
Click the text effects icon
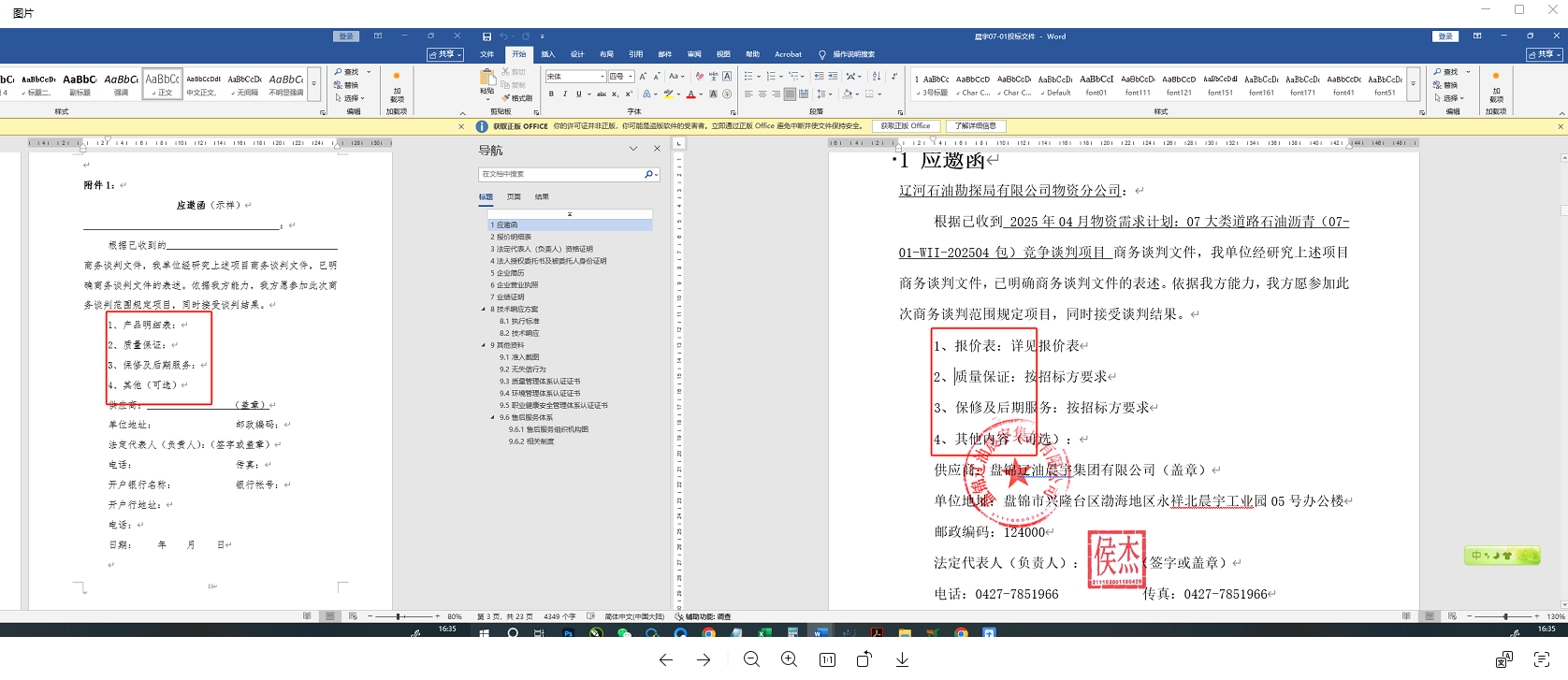pyautogui.click(x=646, y=94)
